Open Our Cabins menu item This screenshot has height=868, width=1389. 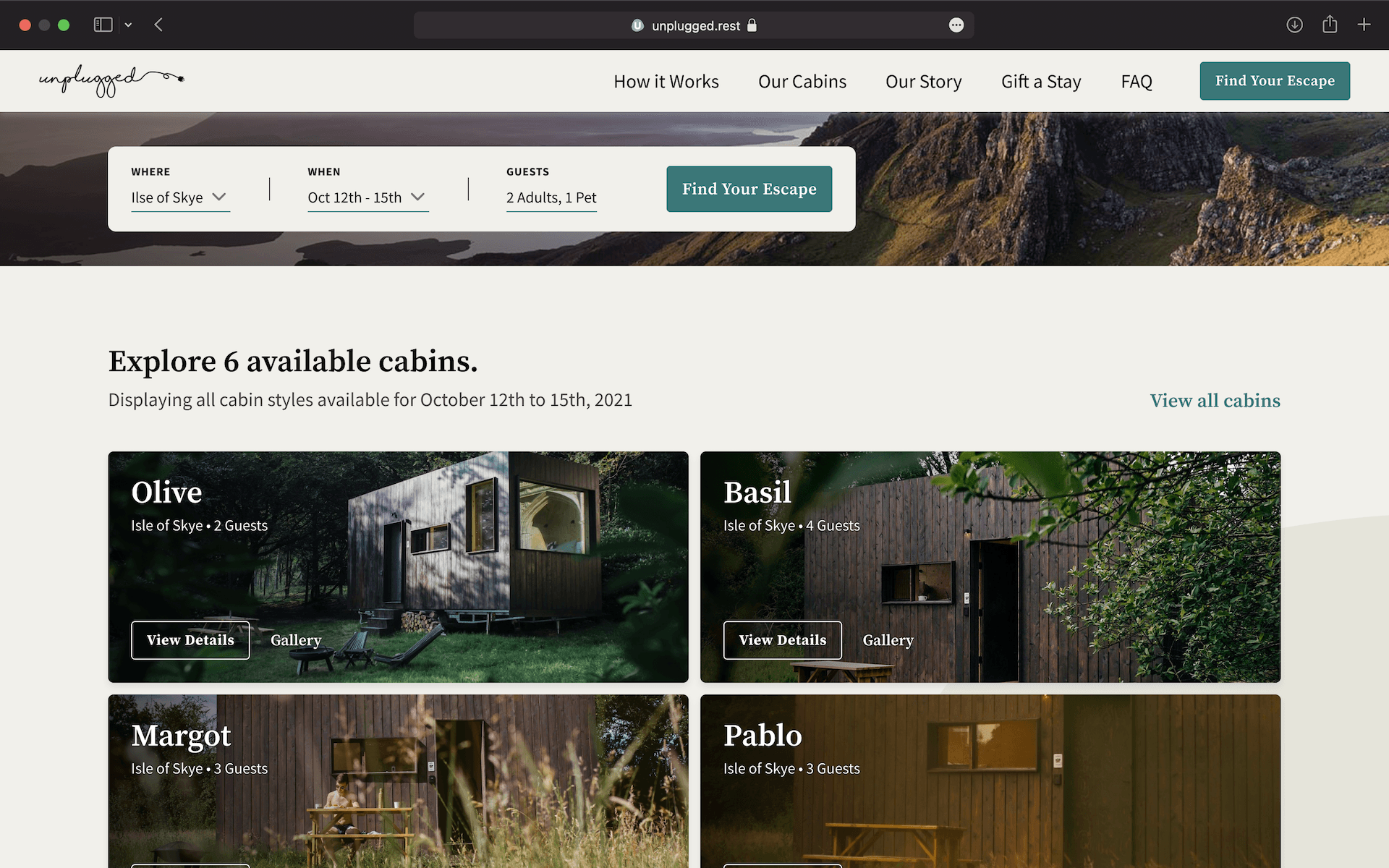tap(802, 82)
